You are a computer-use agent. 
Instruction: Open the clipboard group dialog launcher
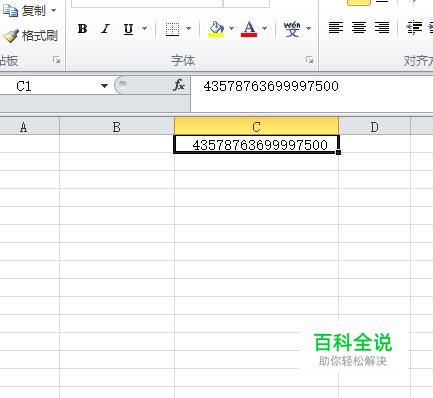click(x=57, y=60)
